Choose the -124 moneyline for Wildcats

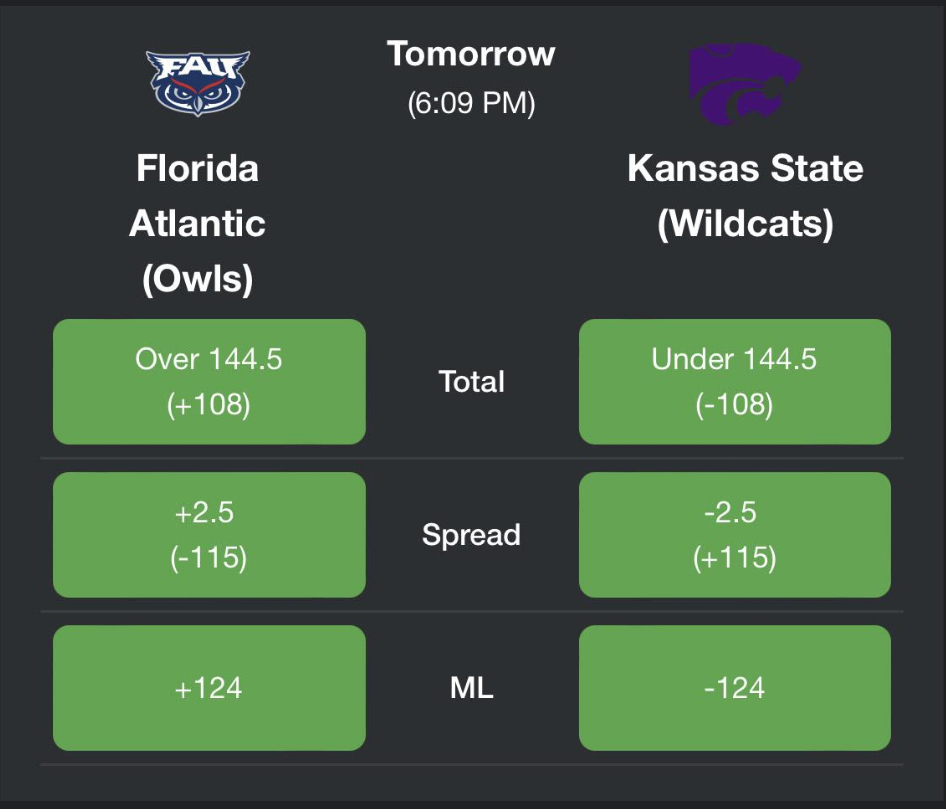click(735, 688)
